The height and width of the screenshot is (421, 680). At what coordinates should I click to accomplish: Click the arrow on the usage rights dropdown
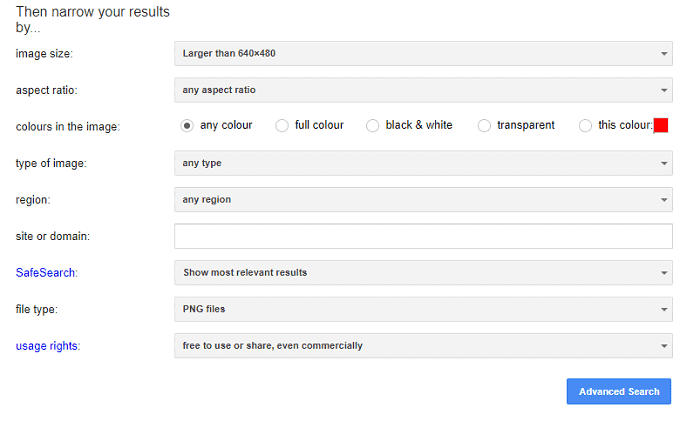664,347
